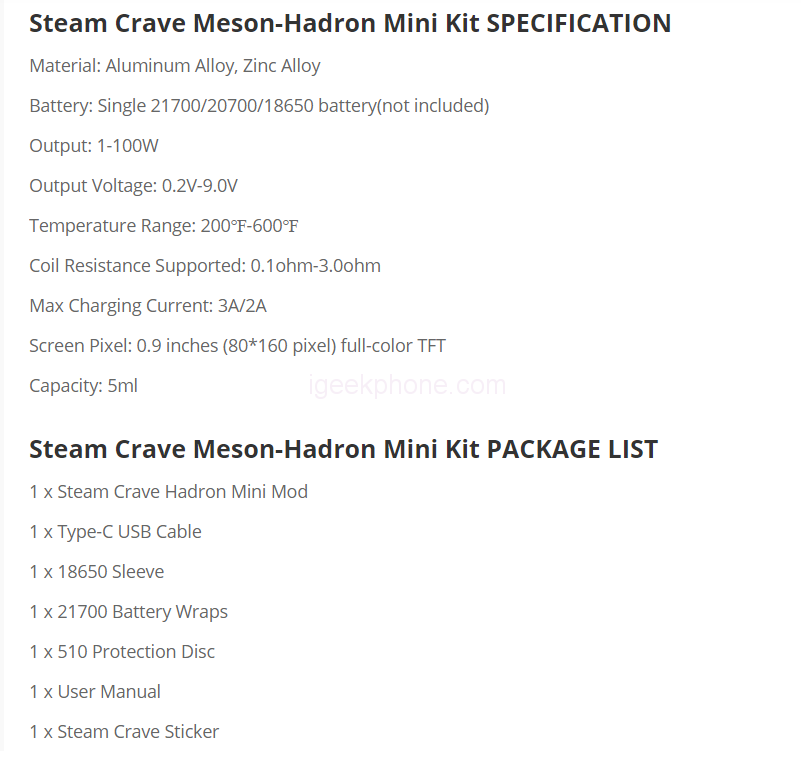
Task: Click the 21700 Battery Wraps item
Action: [x=128, y=612]
